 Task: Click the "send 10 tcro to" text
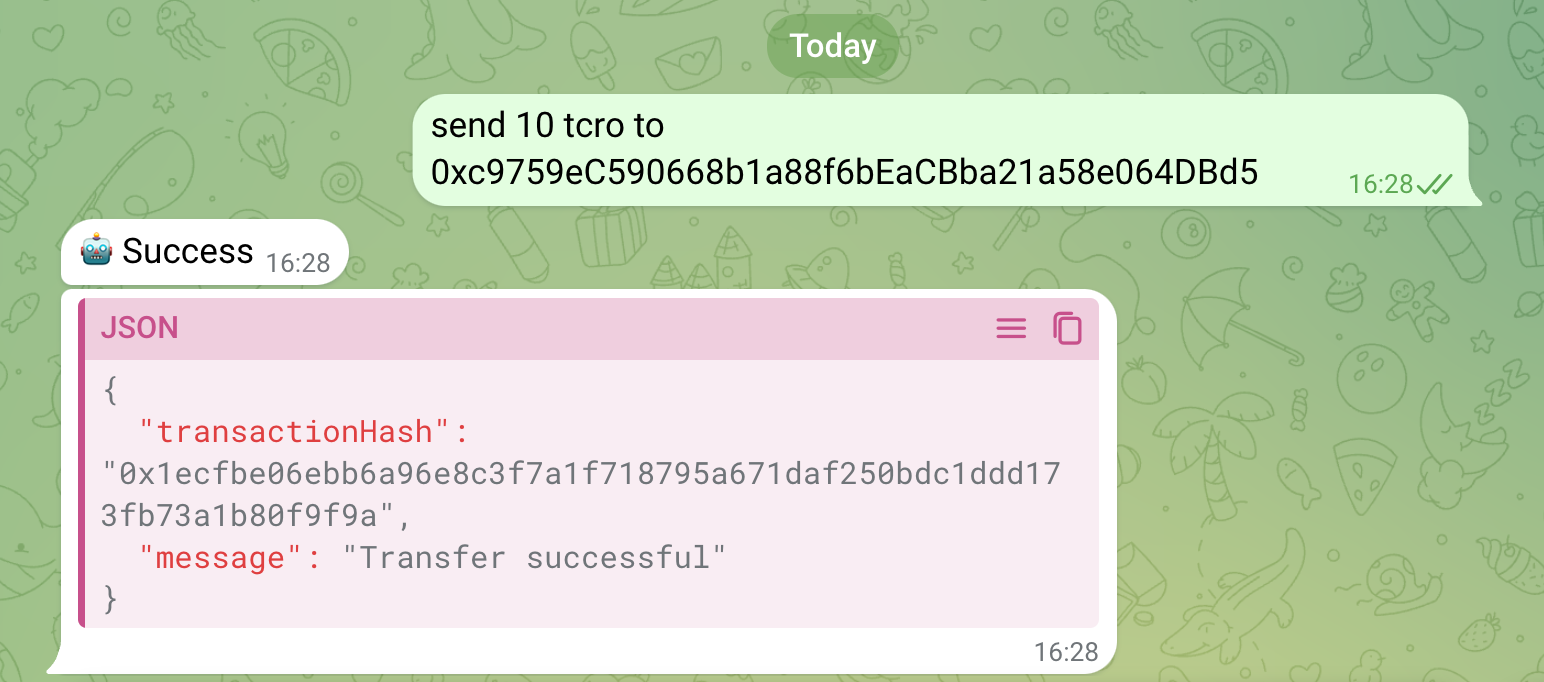547,126
